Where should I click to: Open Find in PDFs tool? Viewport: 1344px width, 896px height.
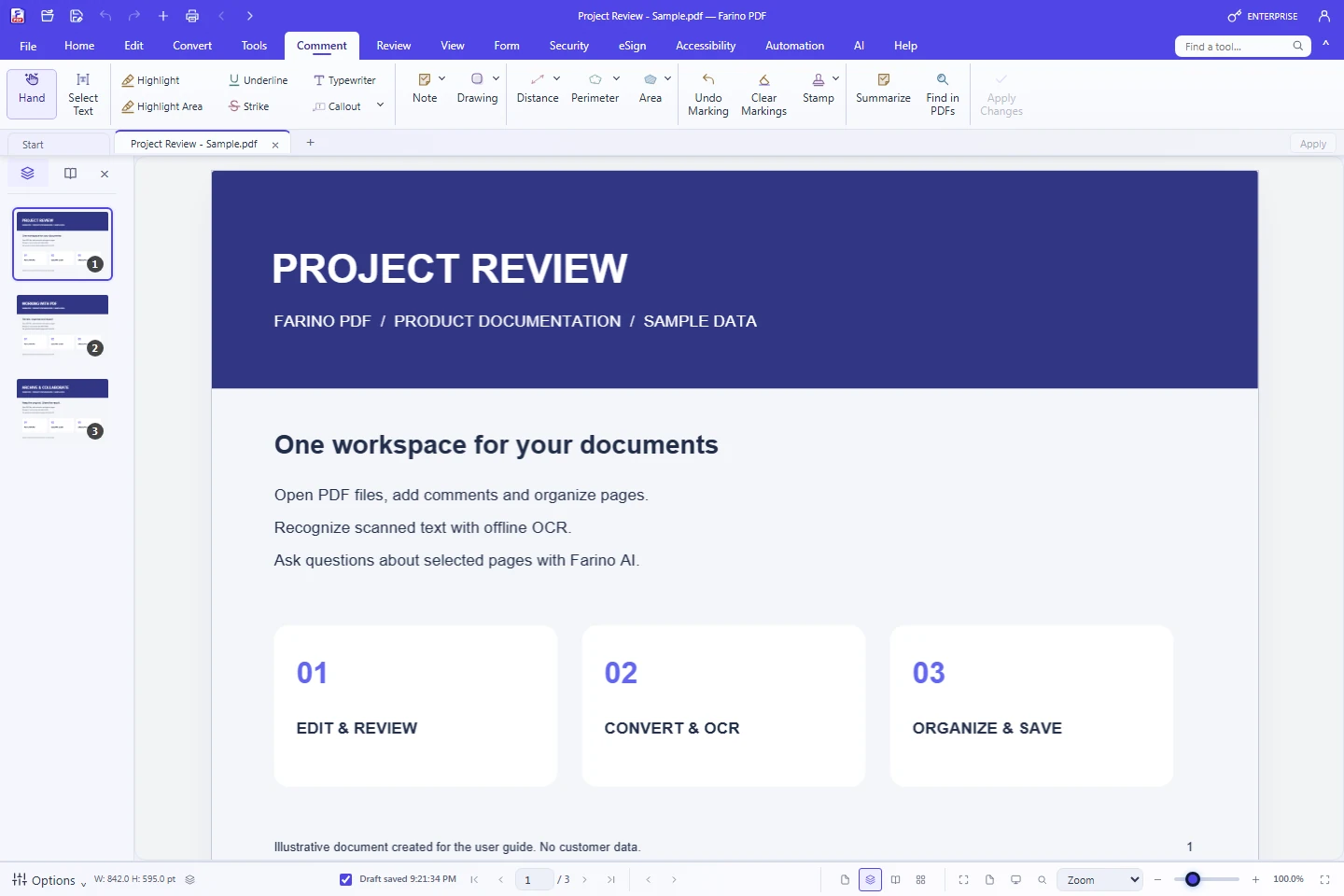pos(943,94)
